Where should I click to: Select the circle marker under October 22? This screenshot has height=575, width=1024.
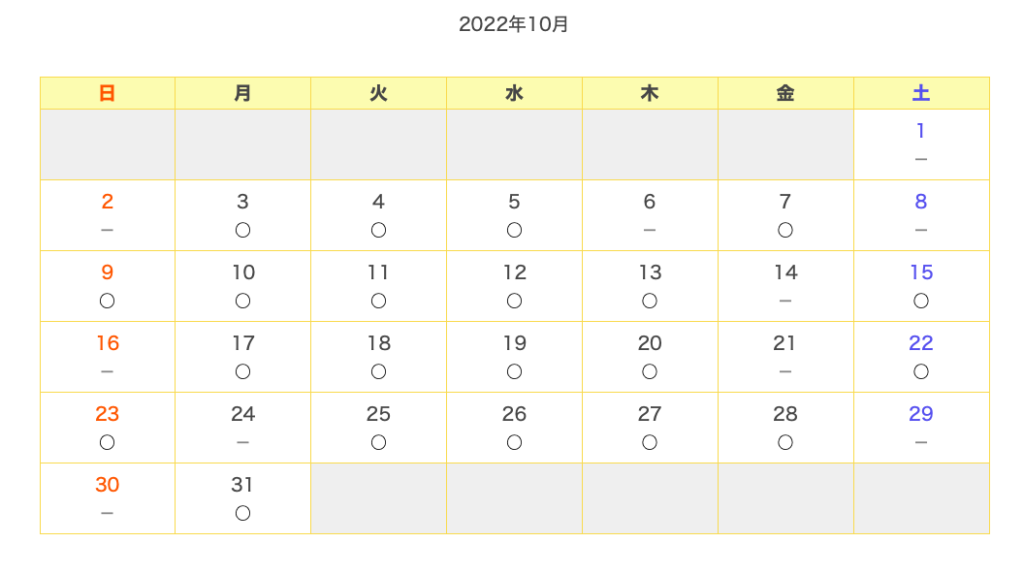921,371
